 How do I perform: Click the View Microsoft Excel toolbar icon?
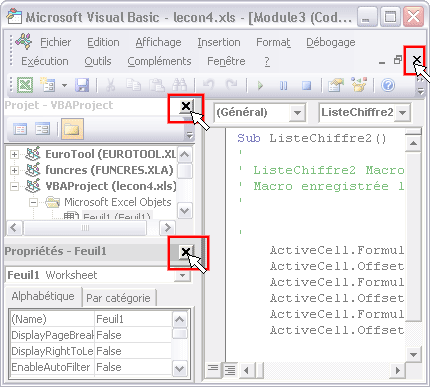point(25,85)
